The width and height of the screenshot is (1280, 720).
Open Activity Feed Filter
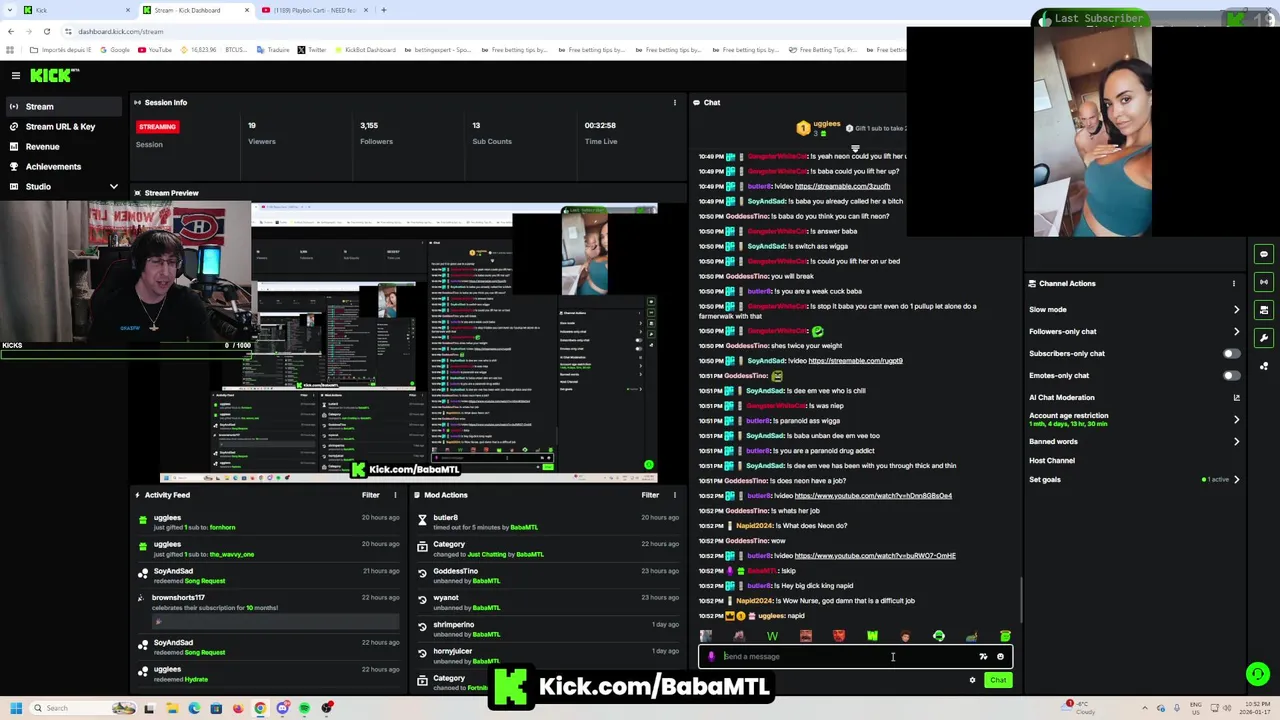[x=371, y=495]
